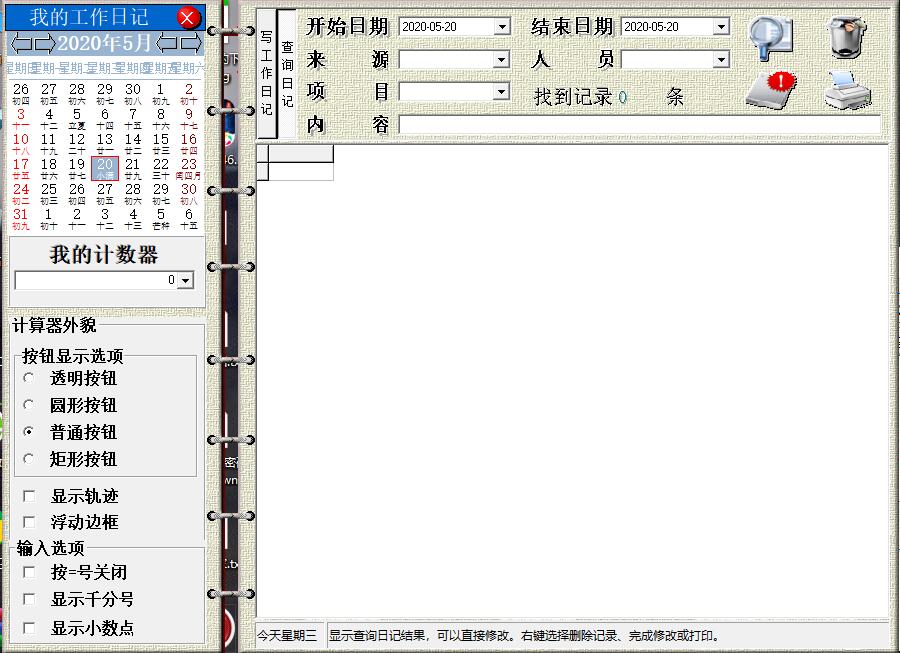
Task: Select the 透明按钮 radio option
Action: [x=29, y=378]
